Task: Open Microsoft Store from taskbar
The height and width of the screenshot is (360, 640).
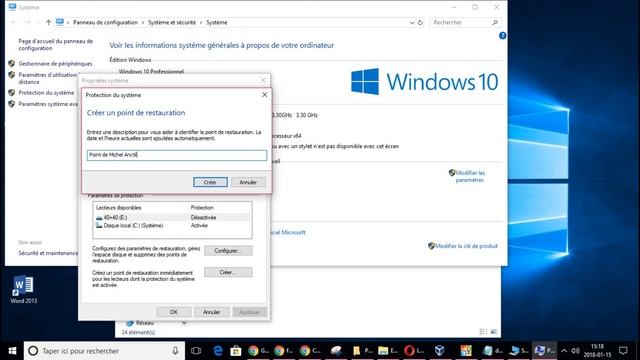Action: pos(236,351)
